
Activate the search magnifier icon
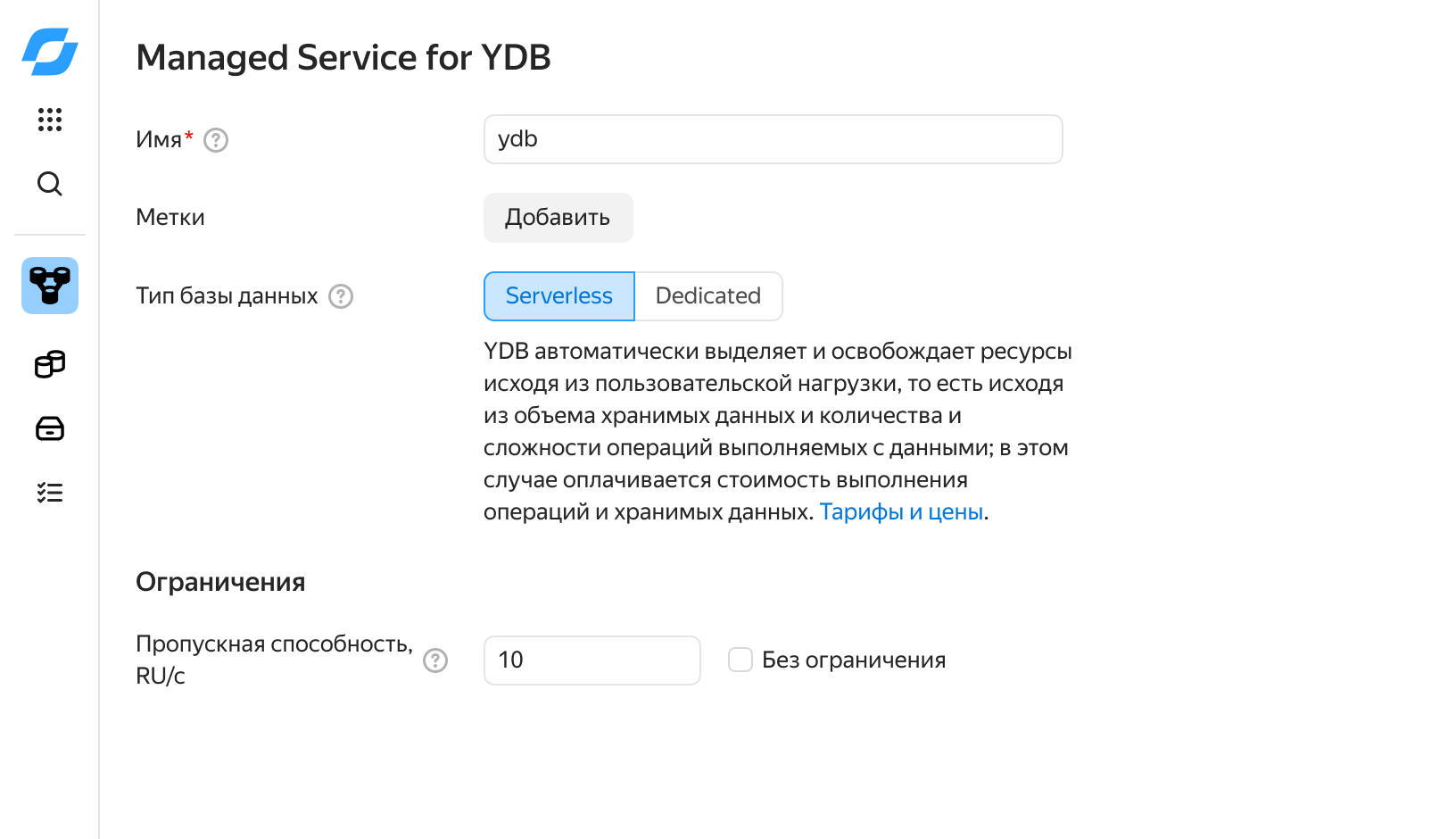pos(49,184)
